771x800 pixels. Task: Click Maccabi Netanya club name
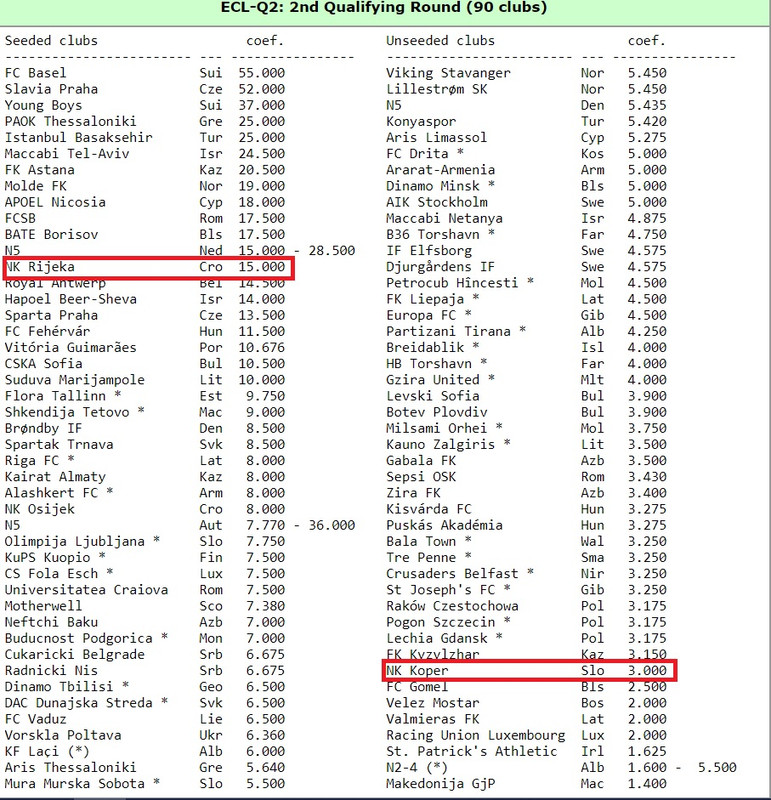(444, 218)
